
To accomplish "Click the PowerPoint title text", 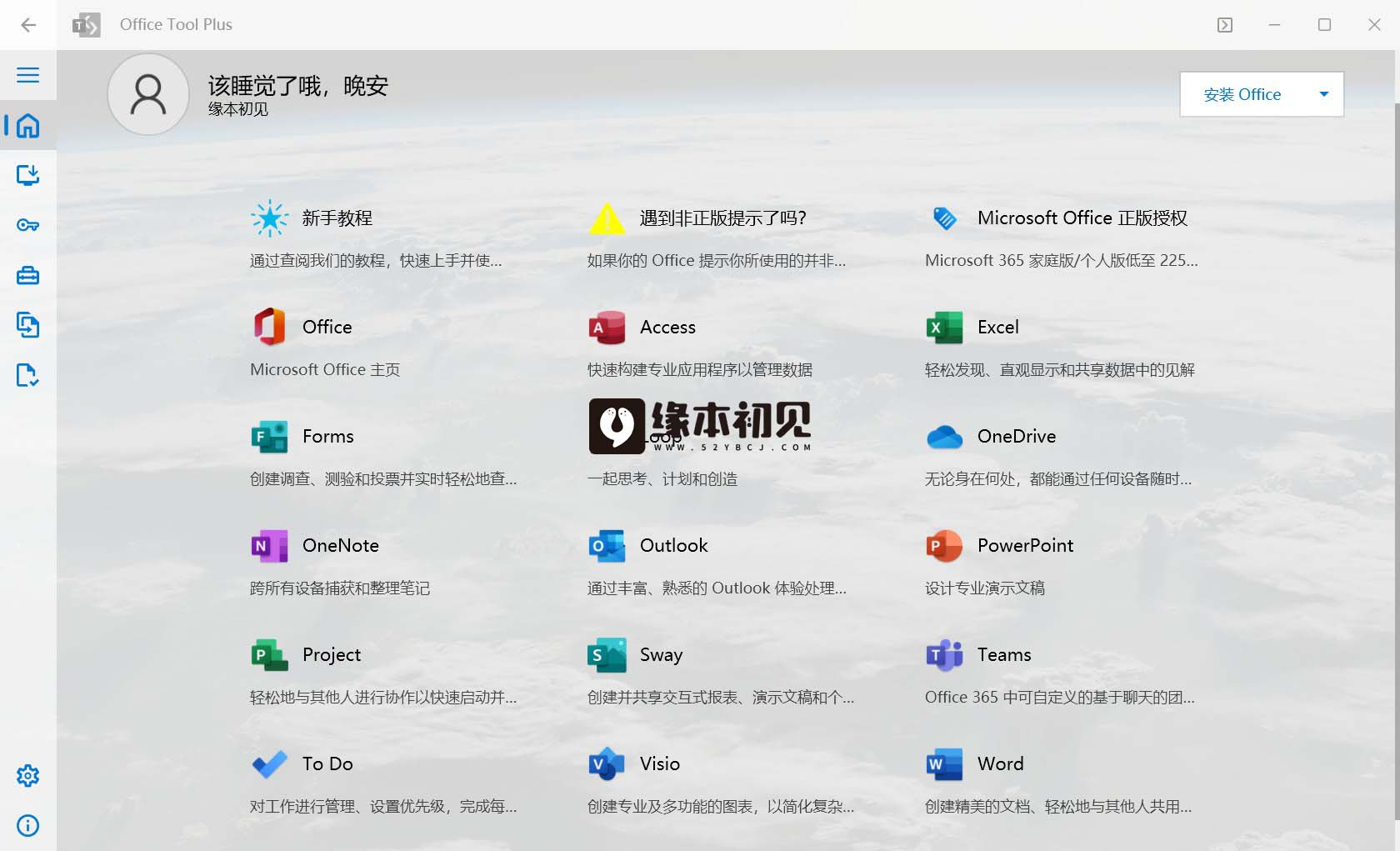I will coord(1025,546).
